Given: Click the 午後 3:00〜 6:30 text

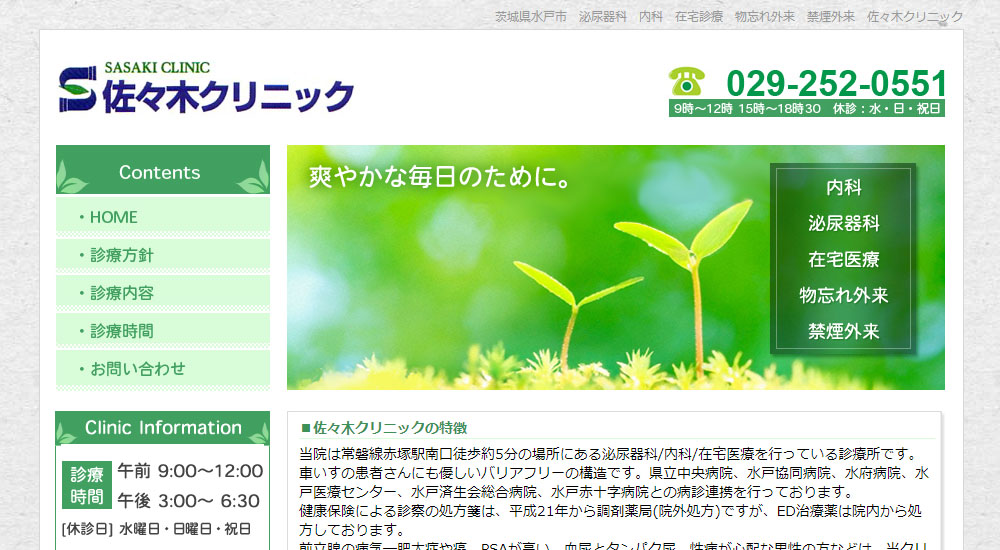Looking at the screenshot, I should (188, 501).
